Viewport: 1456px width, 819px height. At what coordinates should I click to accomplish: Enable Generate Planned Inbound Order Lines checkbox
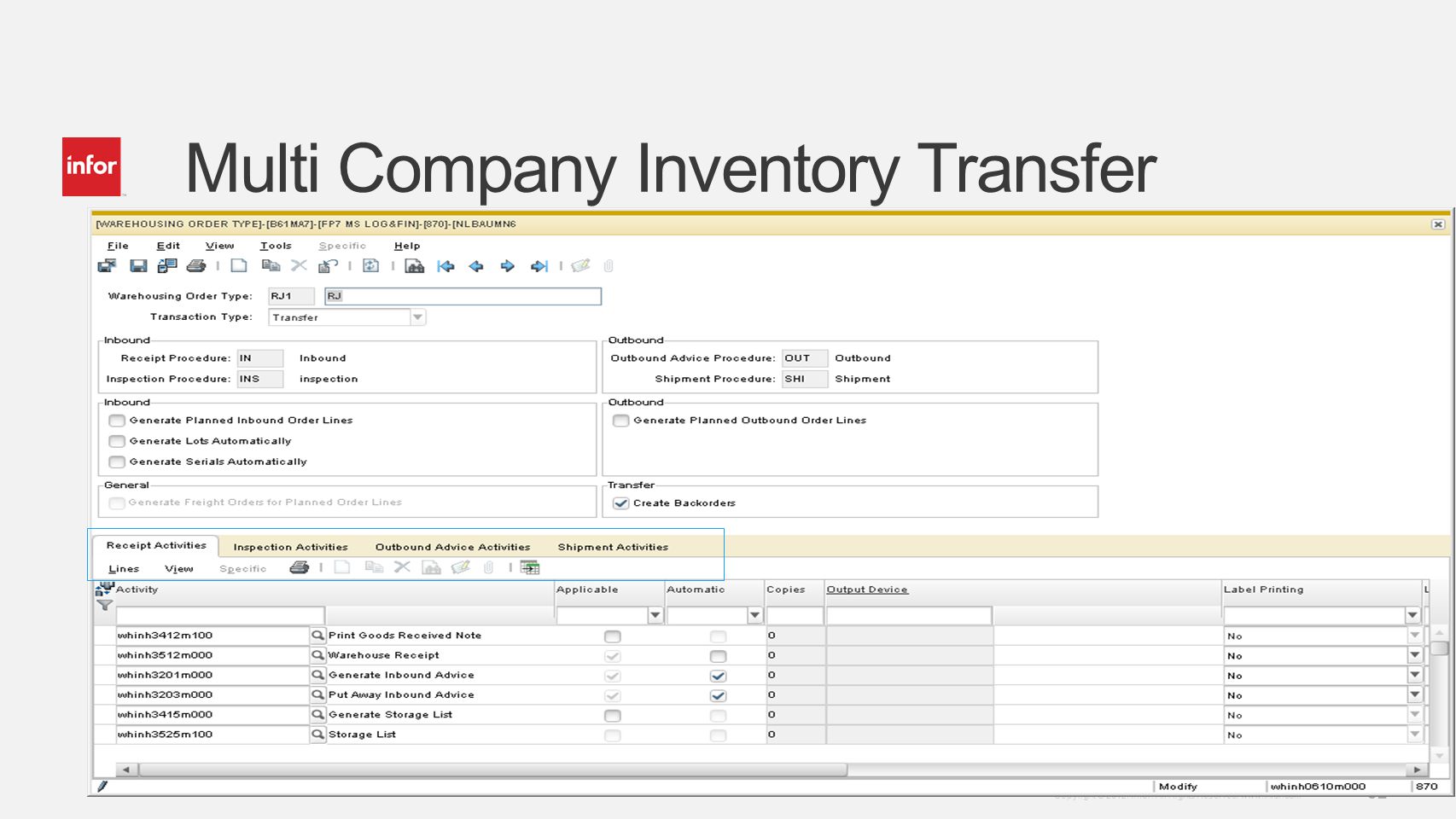[117, 421]
